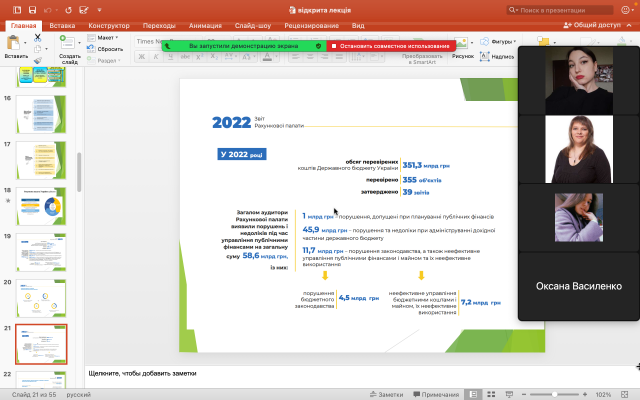Click the green phone icon on the Zoom sharing bar
This screenshot has height=400, width=640.
point(168,46)
